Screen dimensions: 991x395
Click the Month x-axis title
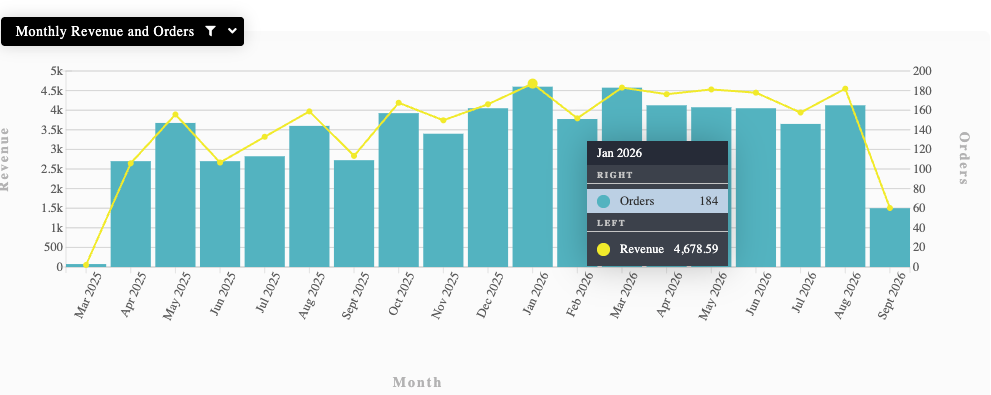pyautogui.click(x=417, y=382)
